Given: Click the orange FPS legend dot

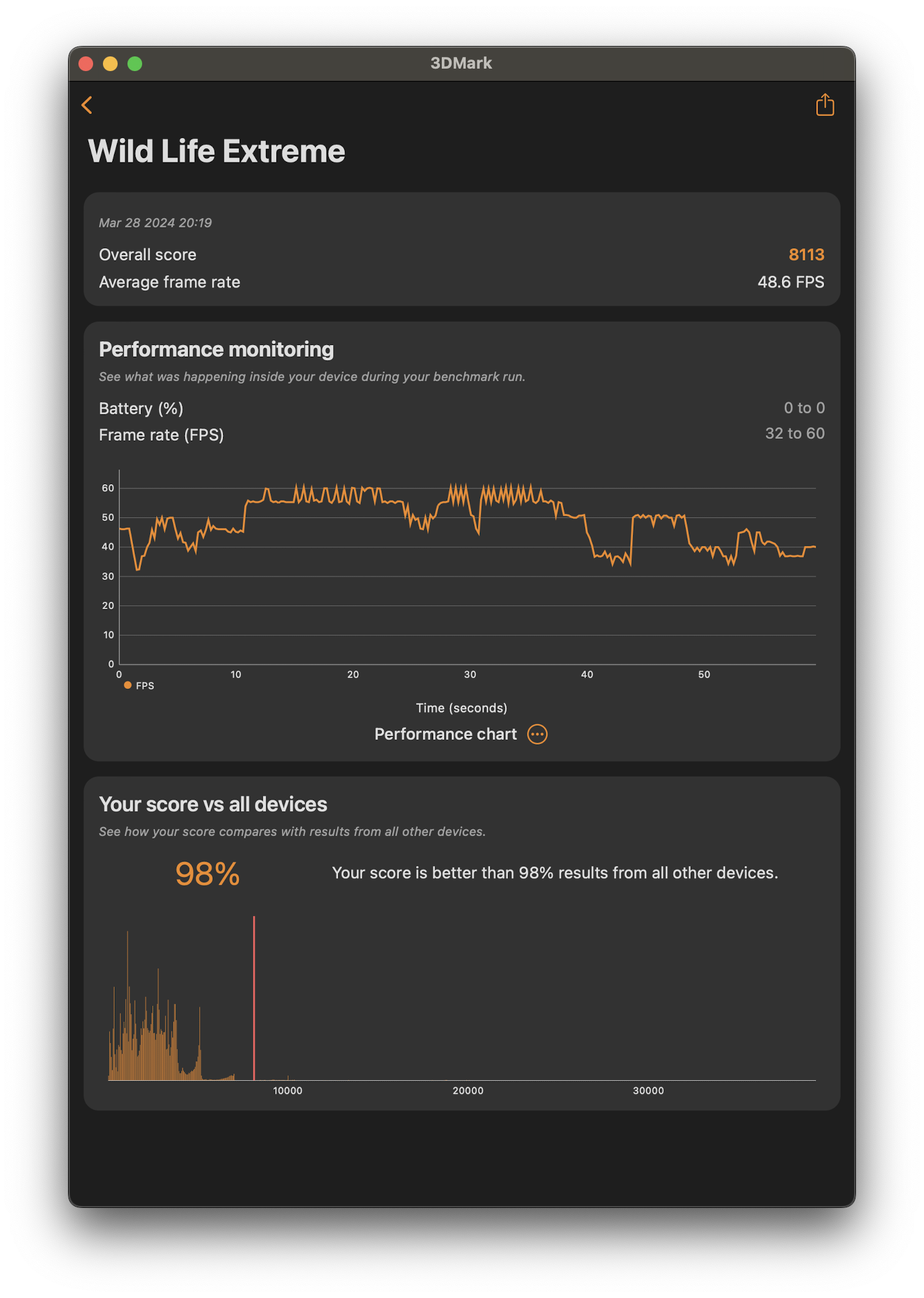Looking at the screenshot, I should tap(127, 685).
